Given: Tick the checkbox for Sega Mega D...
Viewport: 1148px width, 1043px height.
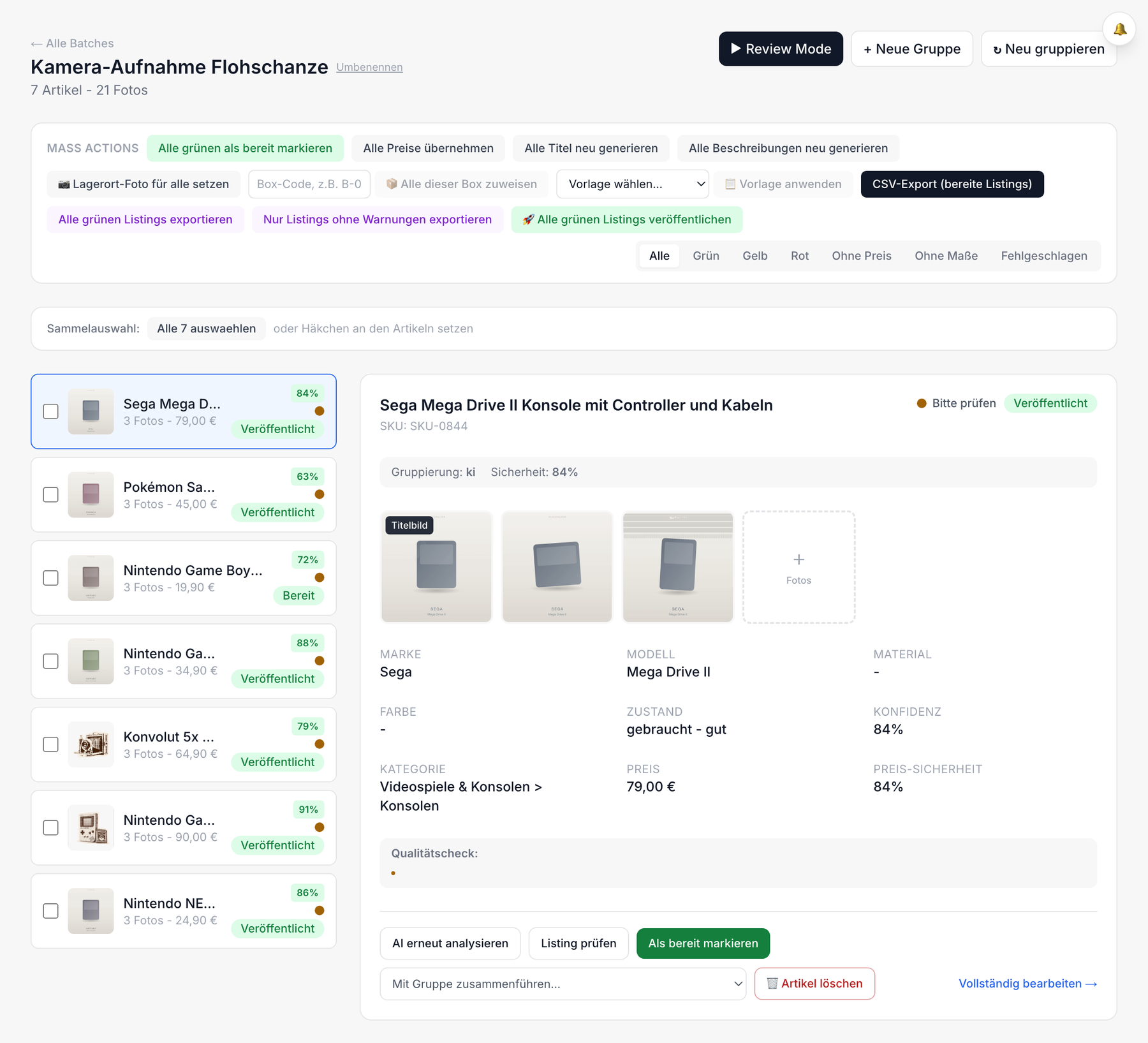Looking at the screenshot, I should (x=51, y=411).
